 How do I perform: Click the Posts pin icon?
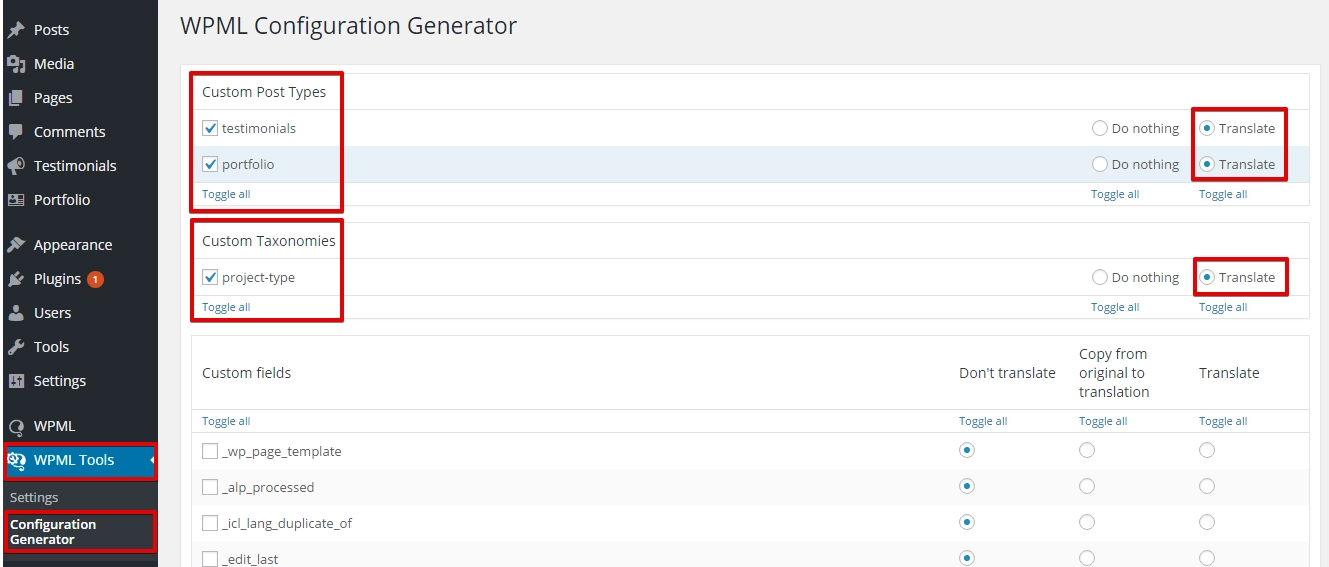click(x=16, y=30)
